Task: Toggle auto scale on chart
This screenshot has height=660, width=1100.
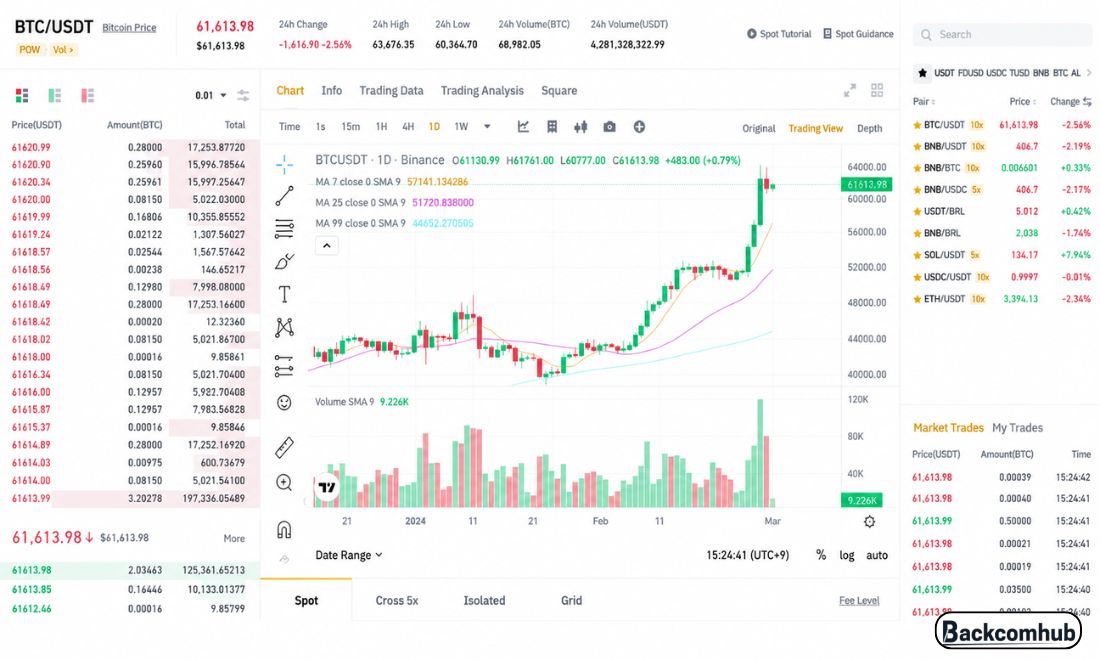Action: click(877, 555)
